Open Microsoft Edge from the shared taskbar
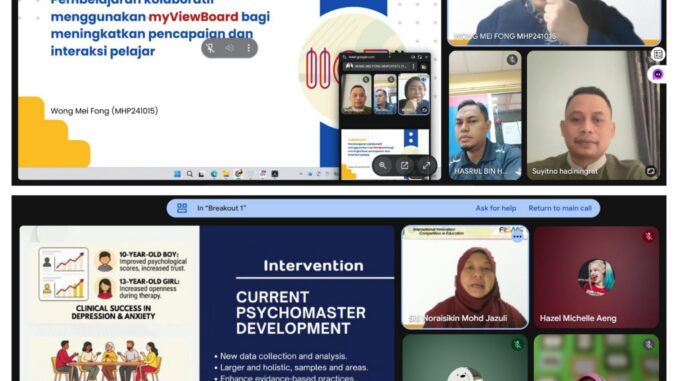The height and width of the screenshot is (381, 678). click(x=214, y=174)
